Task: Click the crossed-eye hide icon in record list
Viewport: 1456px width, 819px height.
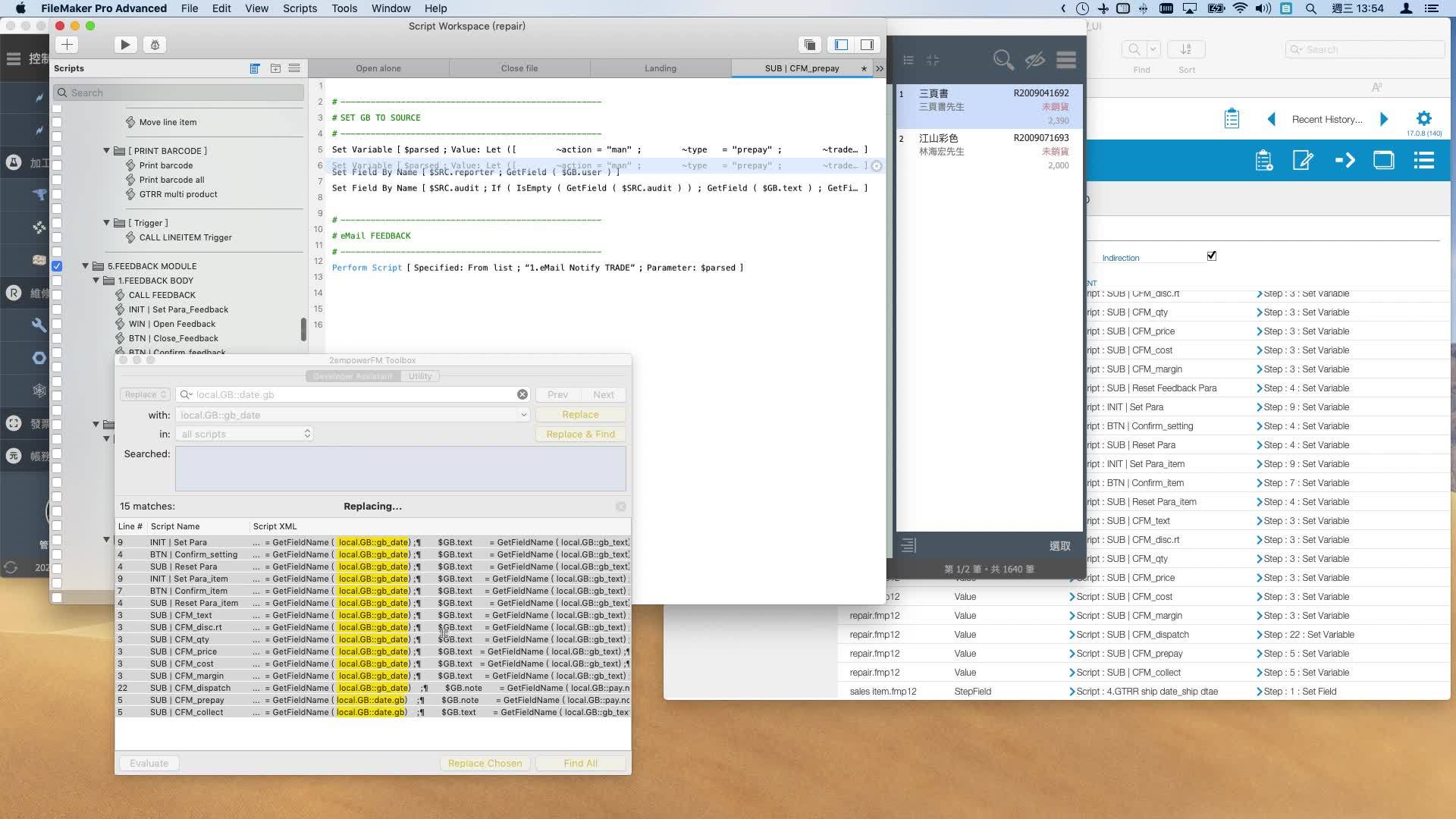Action: (1035, 60)
